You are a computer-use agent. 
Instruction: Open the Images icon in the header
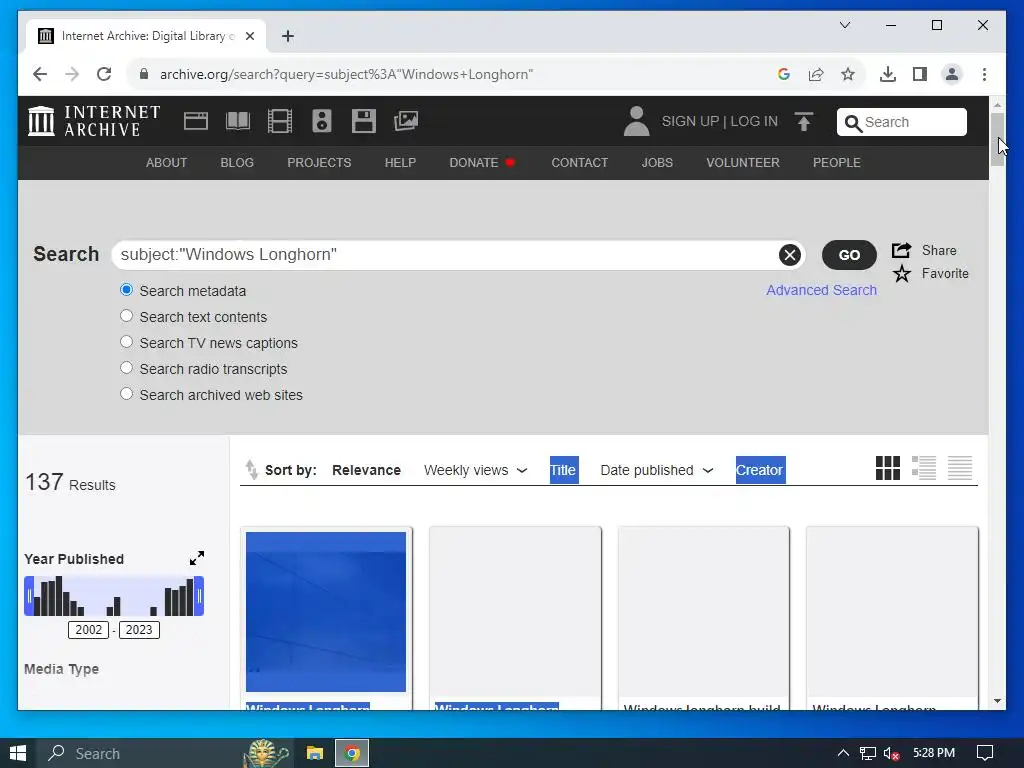tap(406, 121)
